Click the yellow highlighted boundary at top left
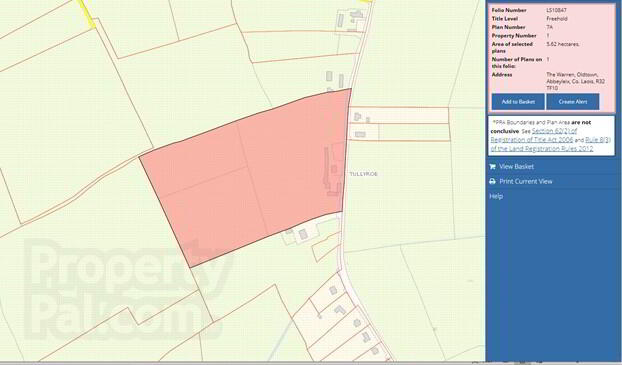 point(87,13)
